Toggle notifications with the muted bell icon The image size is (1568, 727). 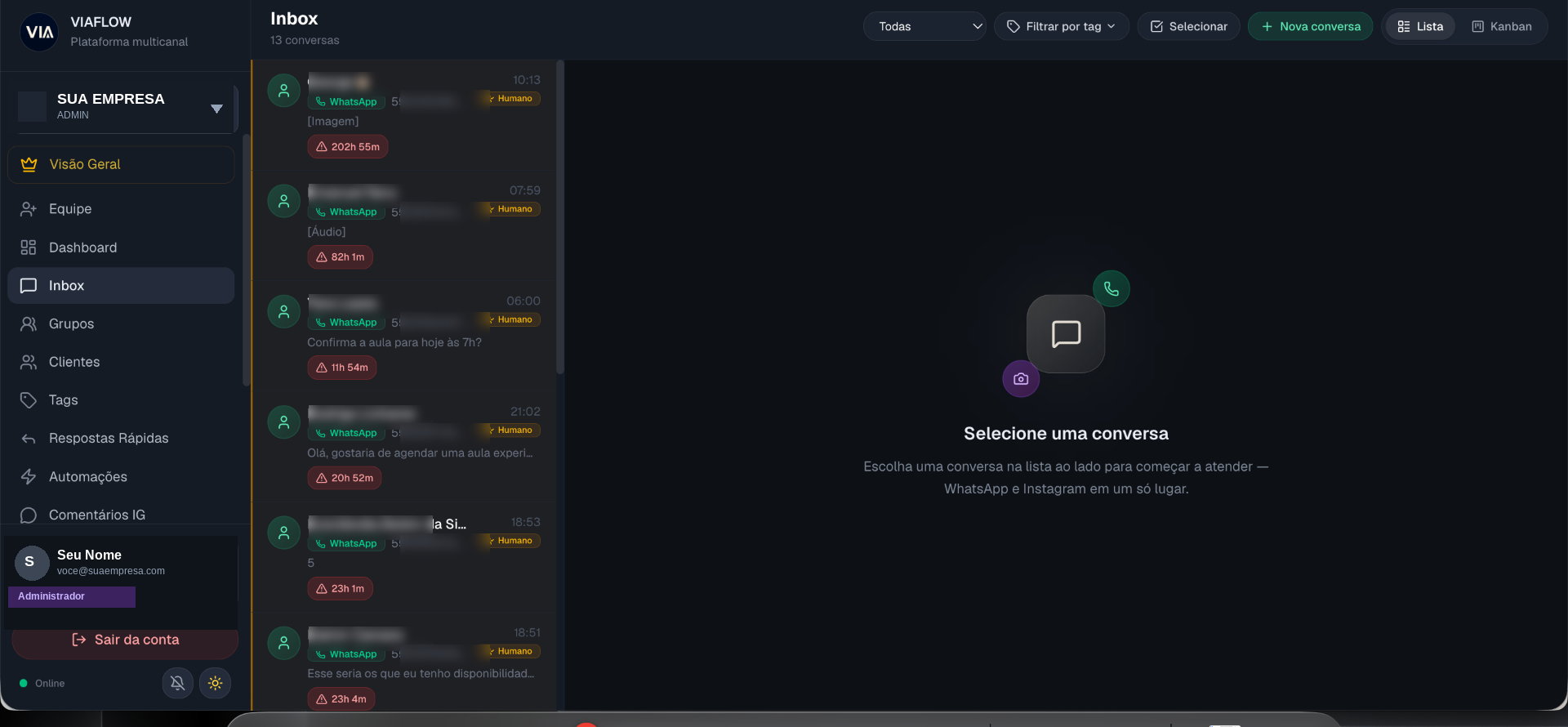click(177, 683)
